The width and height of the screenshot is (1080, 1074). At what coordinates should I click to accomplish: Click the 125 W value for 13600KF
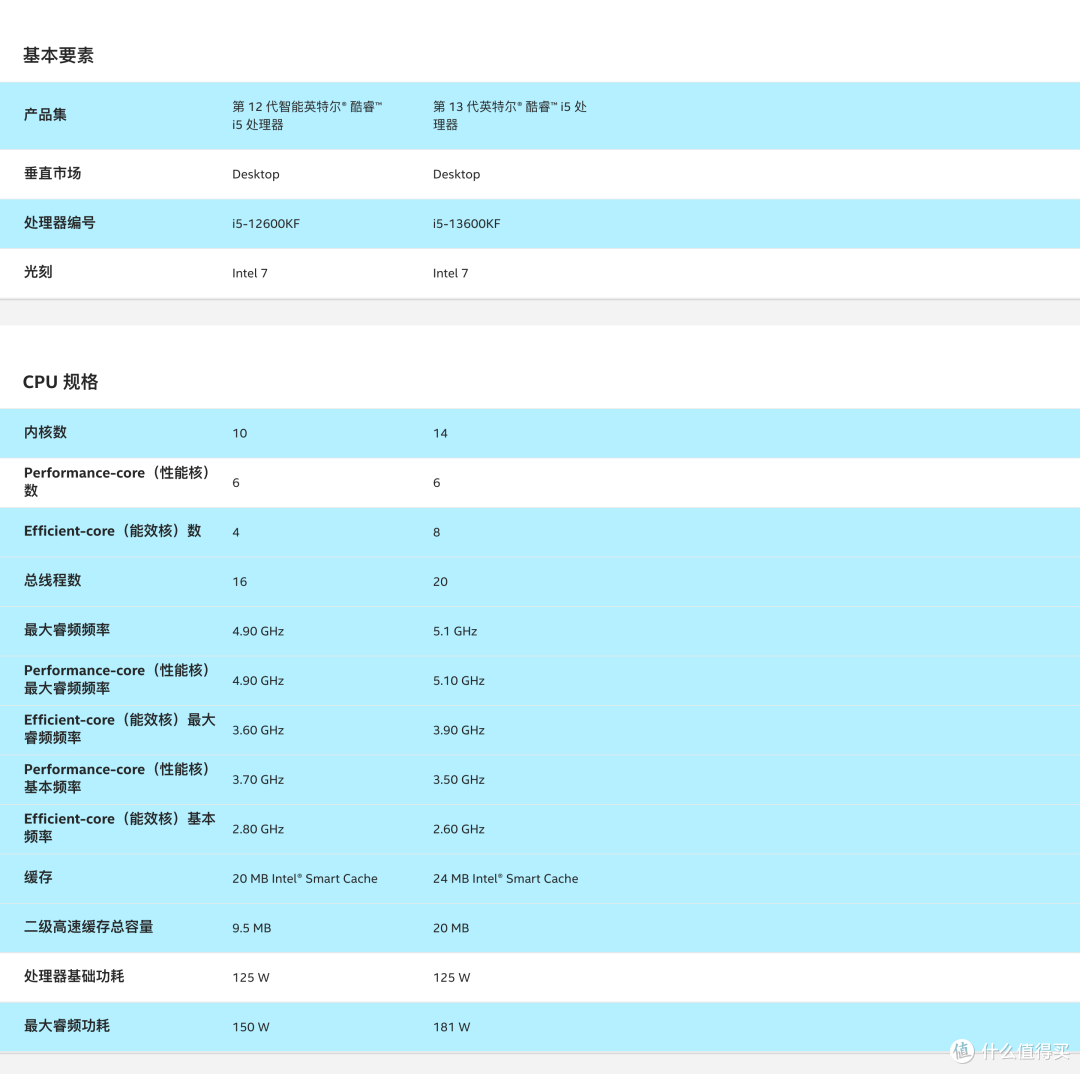(452, 978)
